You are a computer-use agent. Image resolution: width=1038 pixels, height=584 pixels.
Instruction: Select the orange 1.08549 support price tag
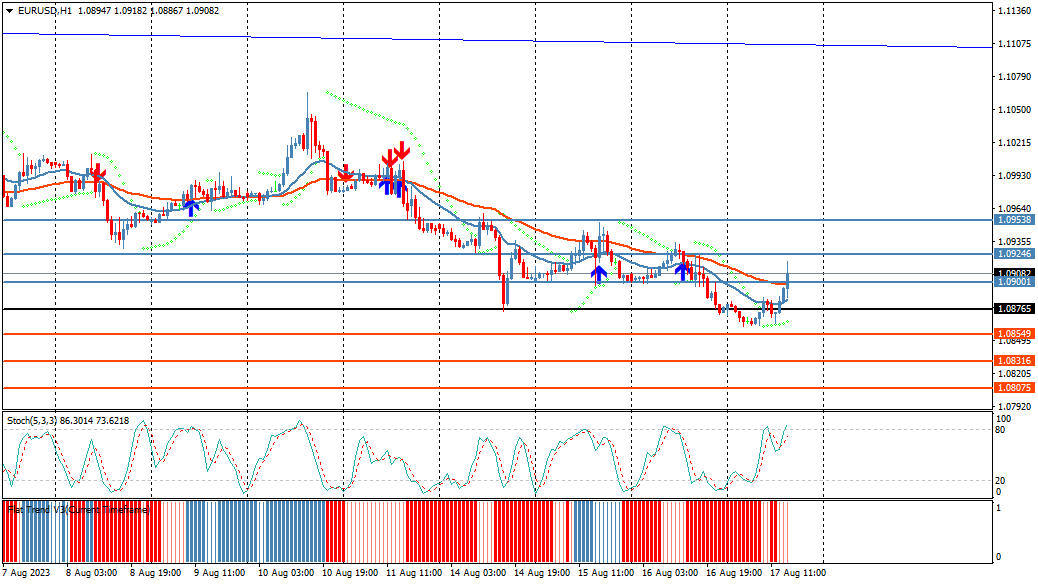pyautogui.click(x=1014, y=334)
